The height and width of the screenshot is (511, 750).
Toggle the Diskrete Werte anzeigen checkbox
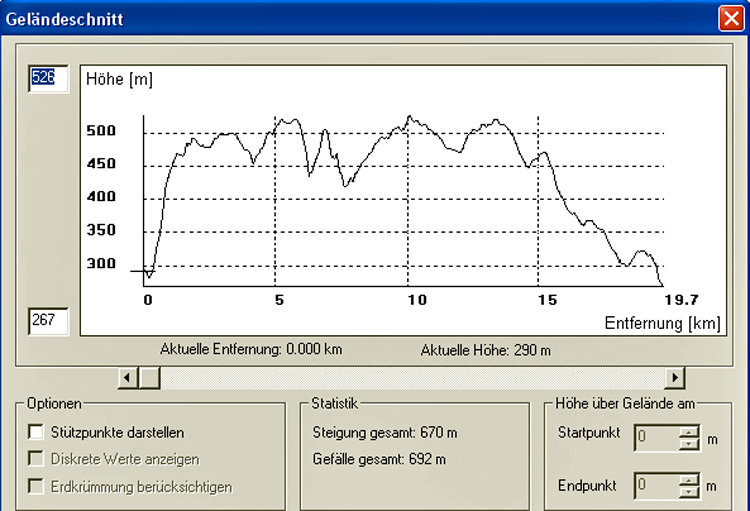pos(37,460)
